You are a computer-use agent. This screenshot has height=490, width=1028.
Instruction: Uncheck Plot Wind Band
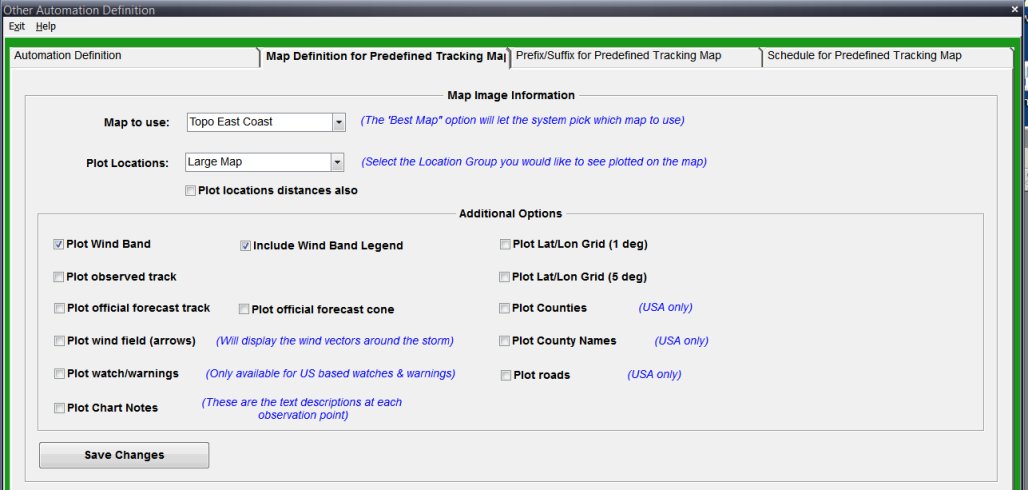(59, 244)
